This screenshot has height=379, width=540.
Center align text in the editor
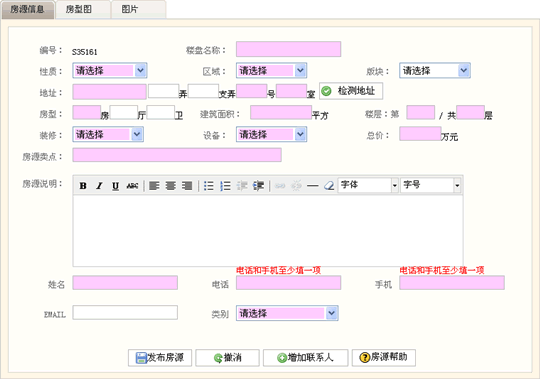[x=170, y=186]
